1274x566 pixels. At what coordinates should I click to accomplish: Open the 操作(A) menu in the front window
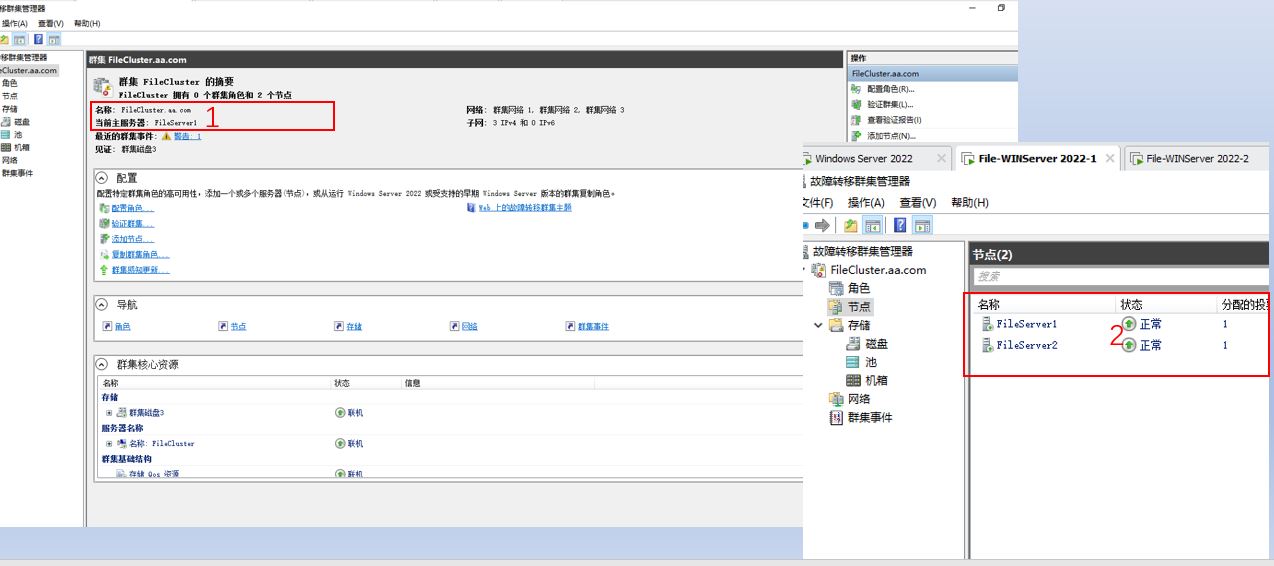866,203
